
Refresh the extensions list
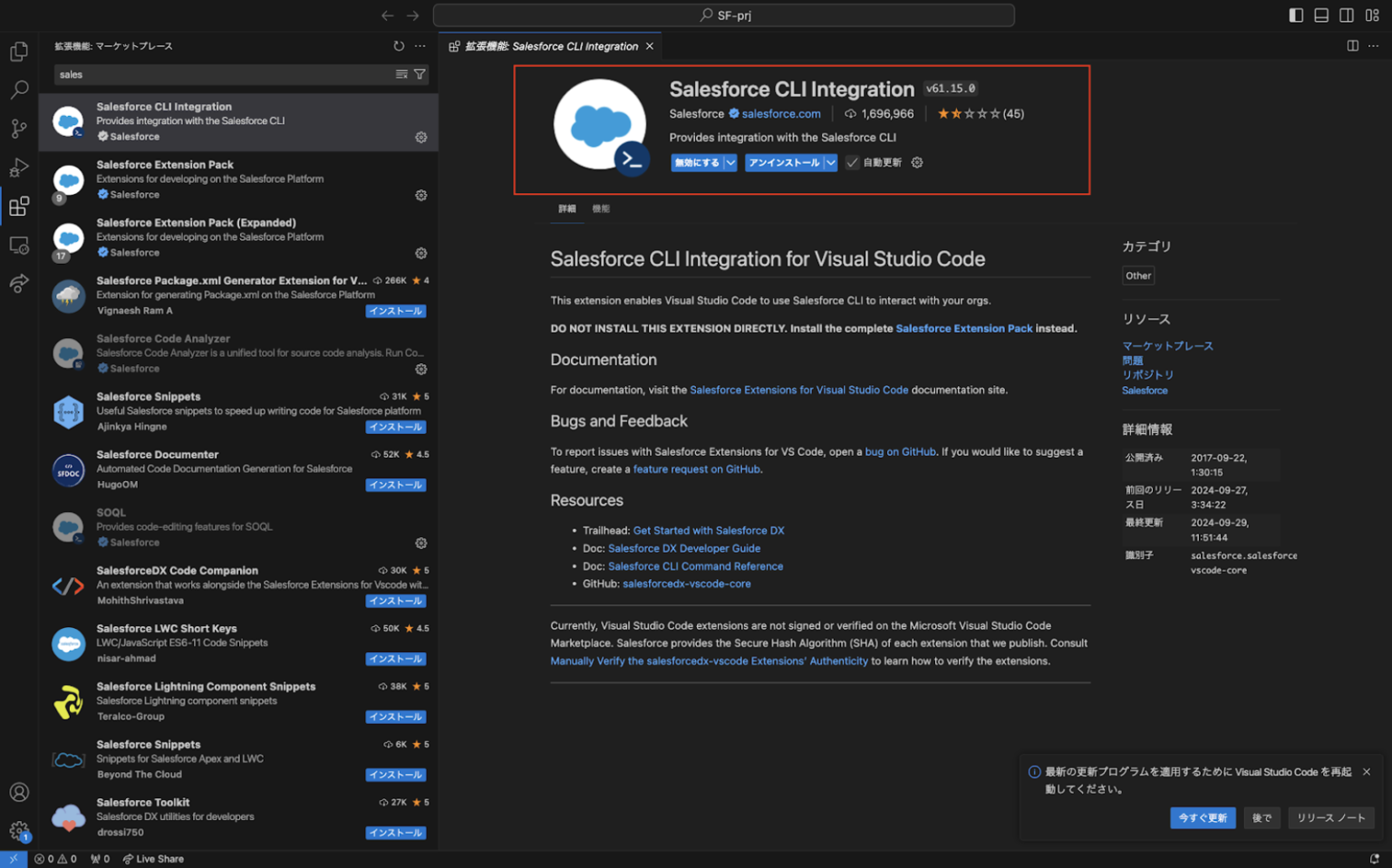tap(399, 45)
